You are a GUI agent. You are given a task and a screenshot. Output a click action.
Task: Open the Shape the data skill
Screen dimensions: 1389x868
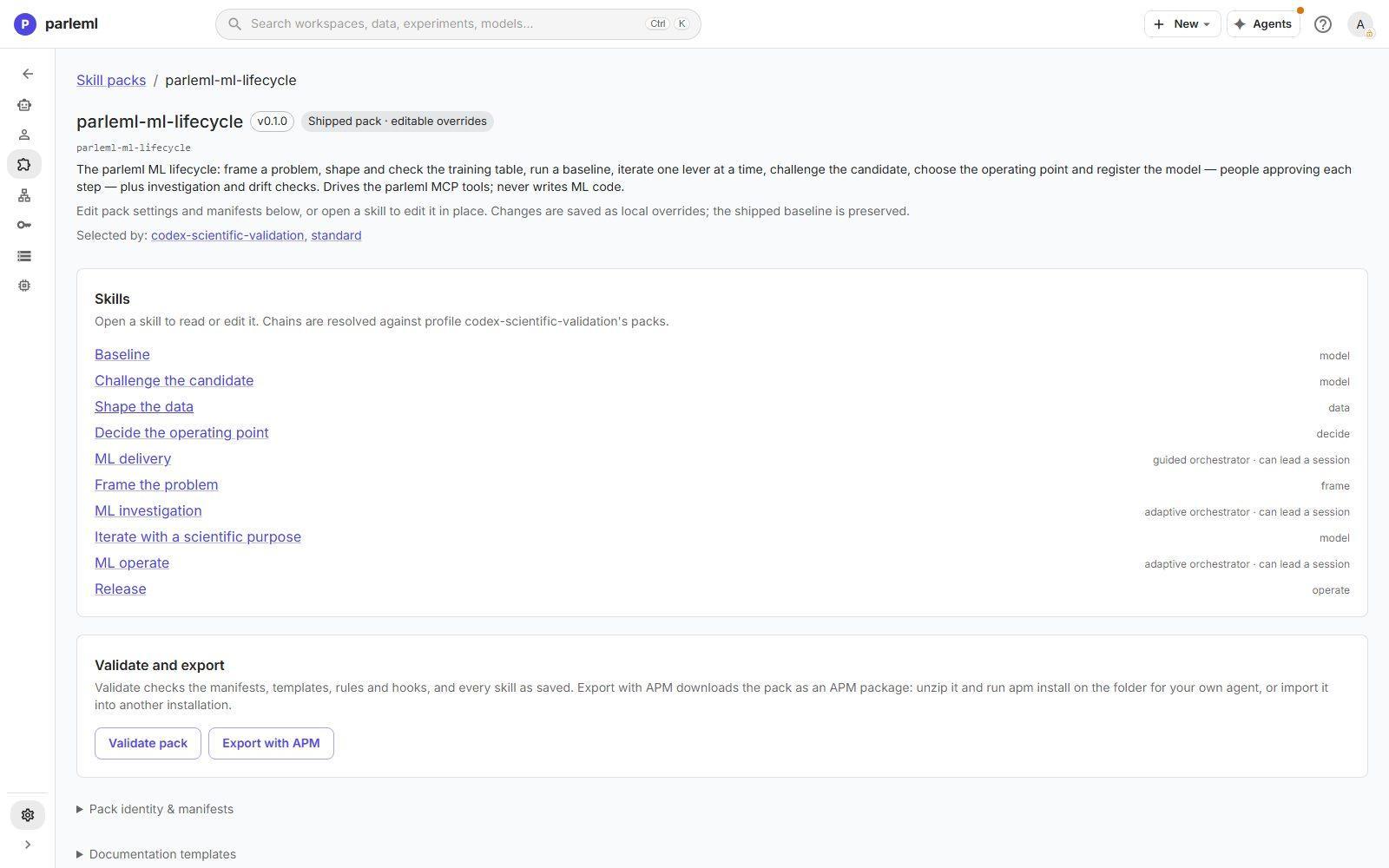pos(144,406)
